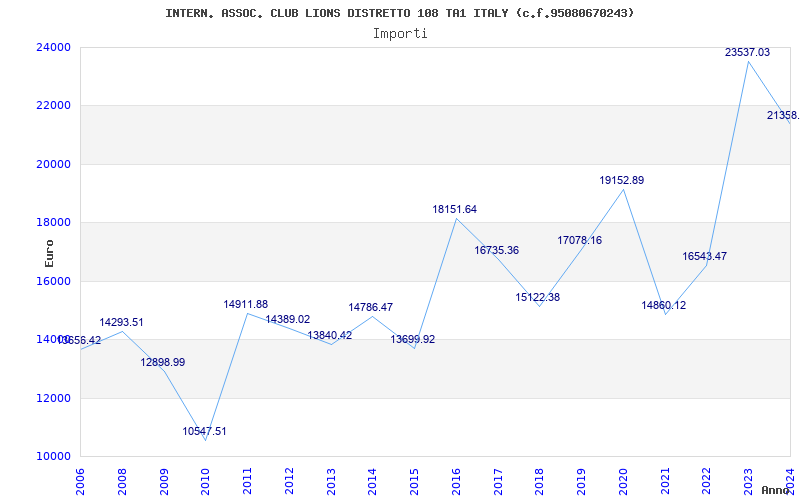Viewport: 800px width, 500px height.
Task: Click x-axis year 2021
Action: tap(665, 482)
